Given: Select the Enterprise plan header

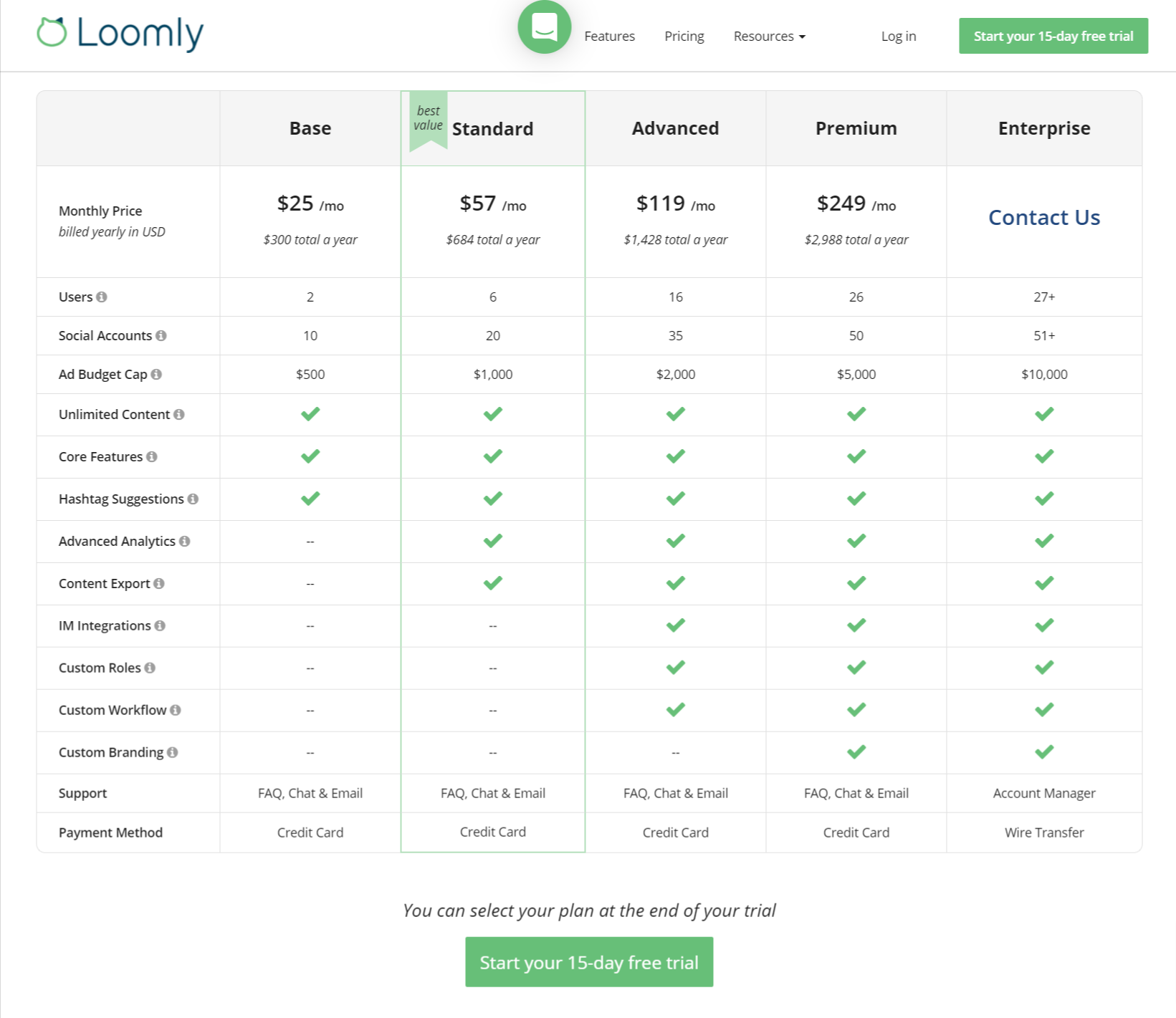Looking at the screenshot, I should point(1044,128).
